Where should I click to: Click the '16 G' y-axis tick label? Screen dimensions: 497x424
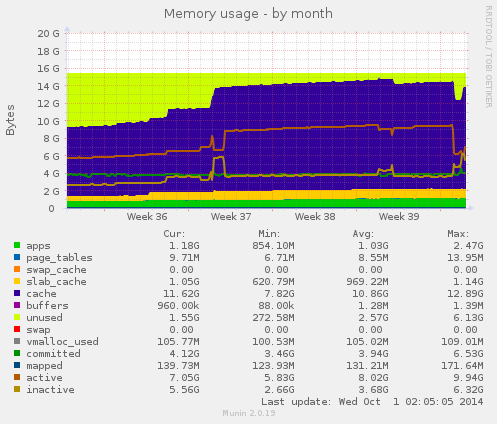pyautogui.click(x=48, y=69)
